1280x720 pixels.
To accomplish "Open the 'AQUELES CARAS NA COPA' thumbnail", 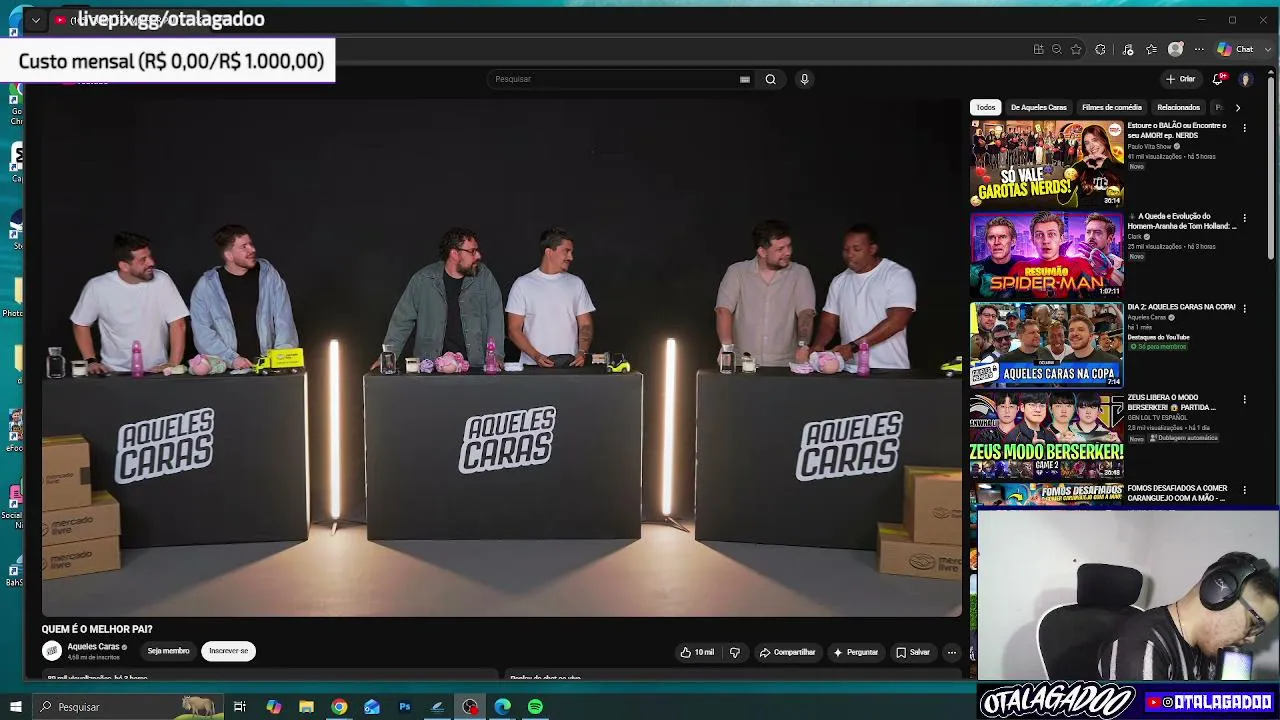I will [1047, 345].
